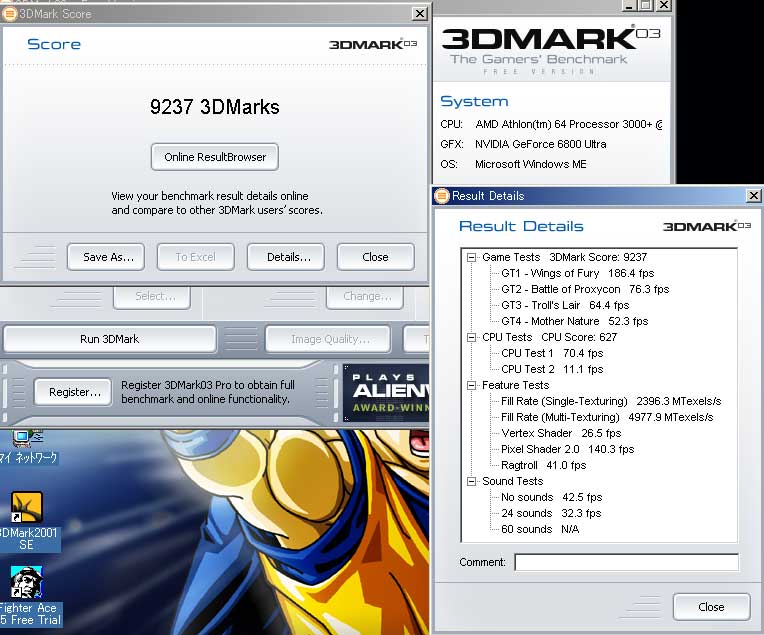Select 'CPU Test 1 70.4 fps' row
Viewport: 764px width, 635px height.
pyautogui.click(x=552, y=353)
